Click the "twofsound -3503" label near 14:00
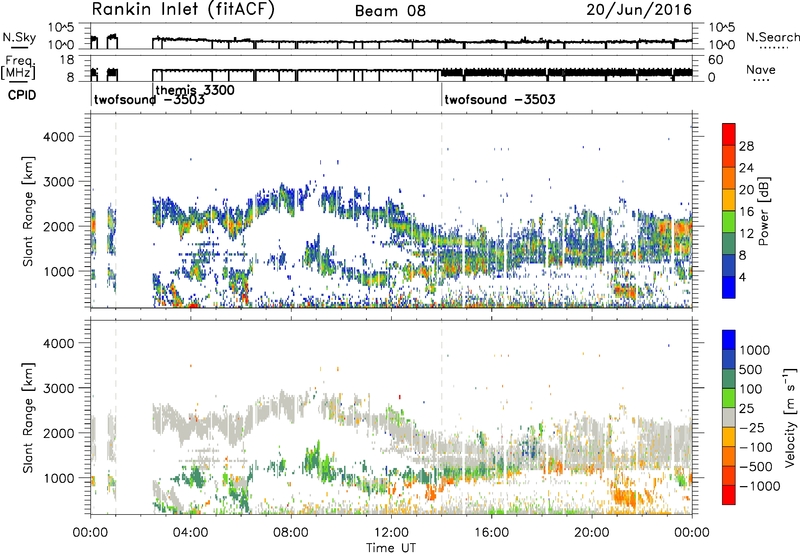 click(500, 99)
